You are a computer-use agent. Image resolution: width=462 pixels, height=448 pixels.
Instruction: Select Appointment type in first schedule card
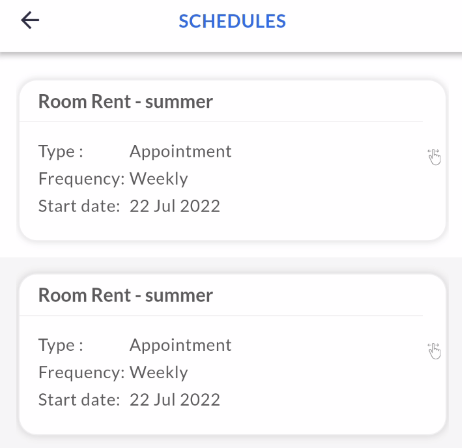pyautogui.click(x=180, y=152)
